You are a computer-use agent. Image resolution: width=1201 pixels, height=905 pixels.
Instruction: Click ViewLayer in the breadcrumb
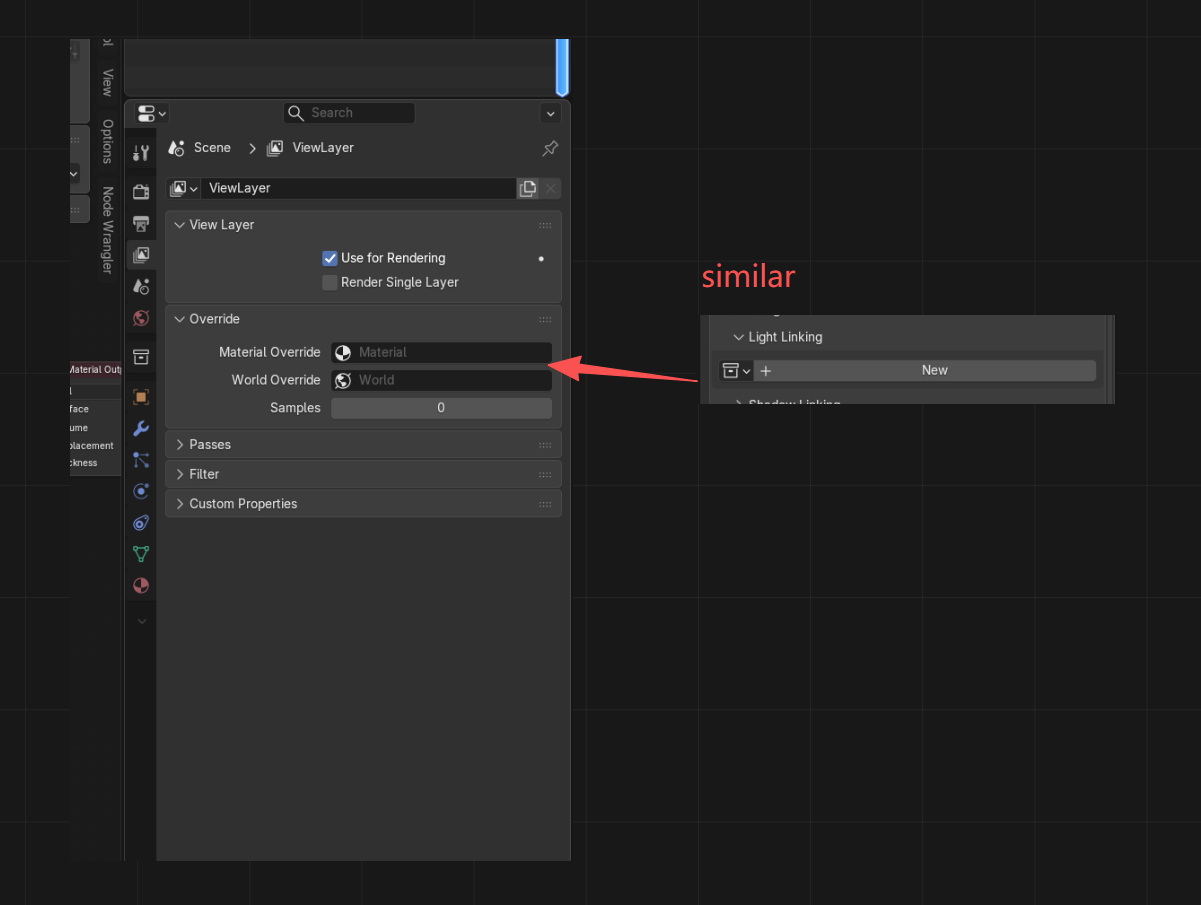[323, 148]
